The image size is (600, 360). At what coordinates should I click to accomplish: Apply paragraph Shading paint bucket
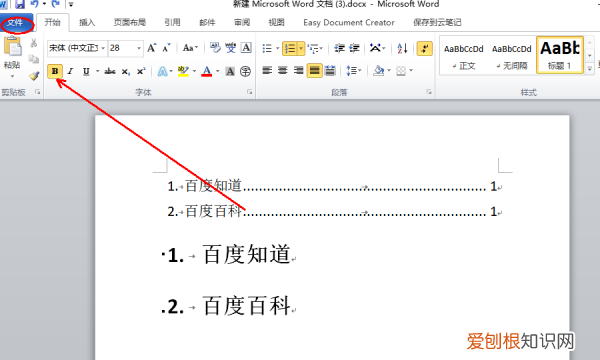(378, 70)
